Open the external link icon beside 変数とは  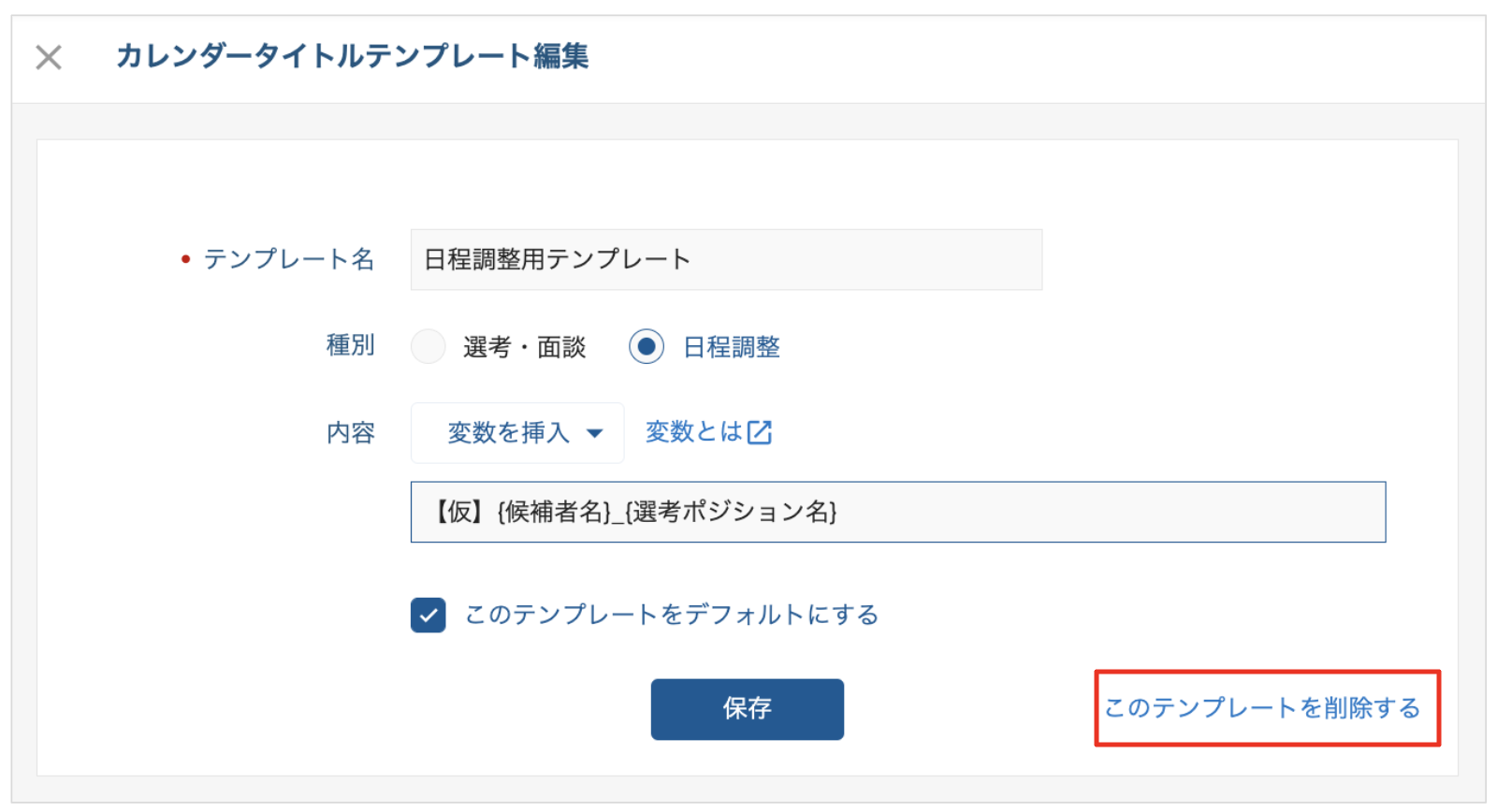(760, 432)
